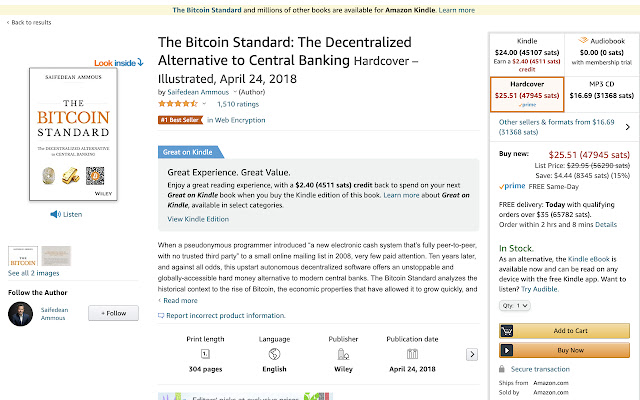Click the Print length page icon
Image resolution: width=640 pixels, height=400 pixels.
[204, 354]
